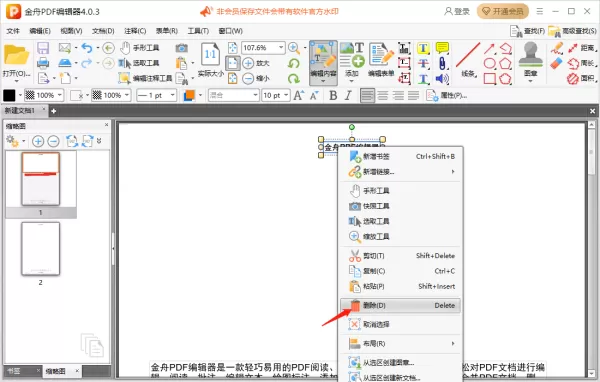This screenshot has height=382, width=600.
Task: Click the camera snapshot icon in the toolbar
Action: [181, 48]
